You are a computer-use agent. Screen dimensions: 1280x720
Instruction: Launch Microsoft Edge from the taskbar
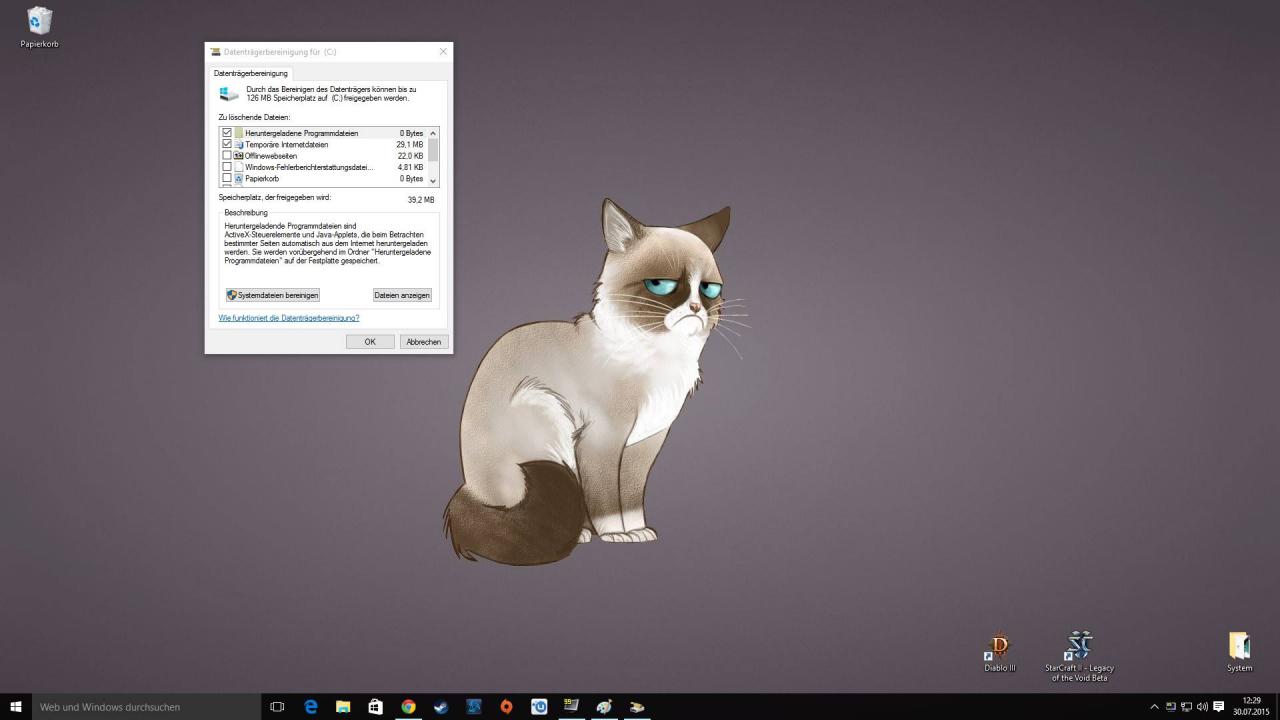click(x=311, y=706)
